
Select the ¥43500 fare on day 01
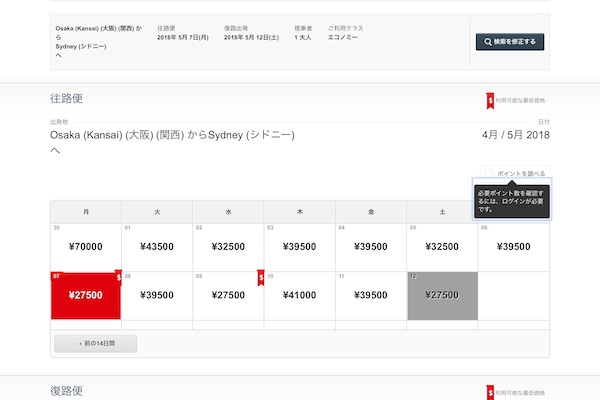click(x=157, y=247)
